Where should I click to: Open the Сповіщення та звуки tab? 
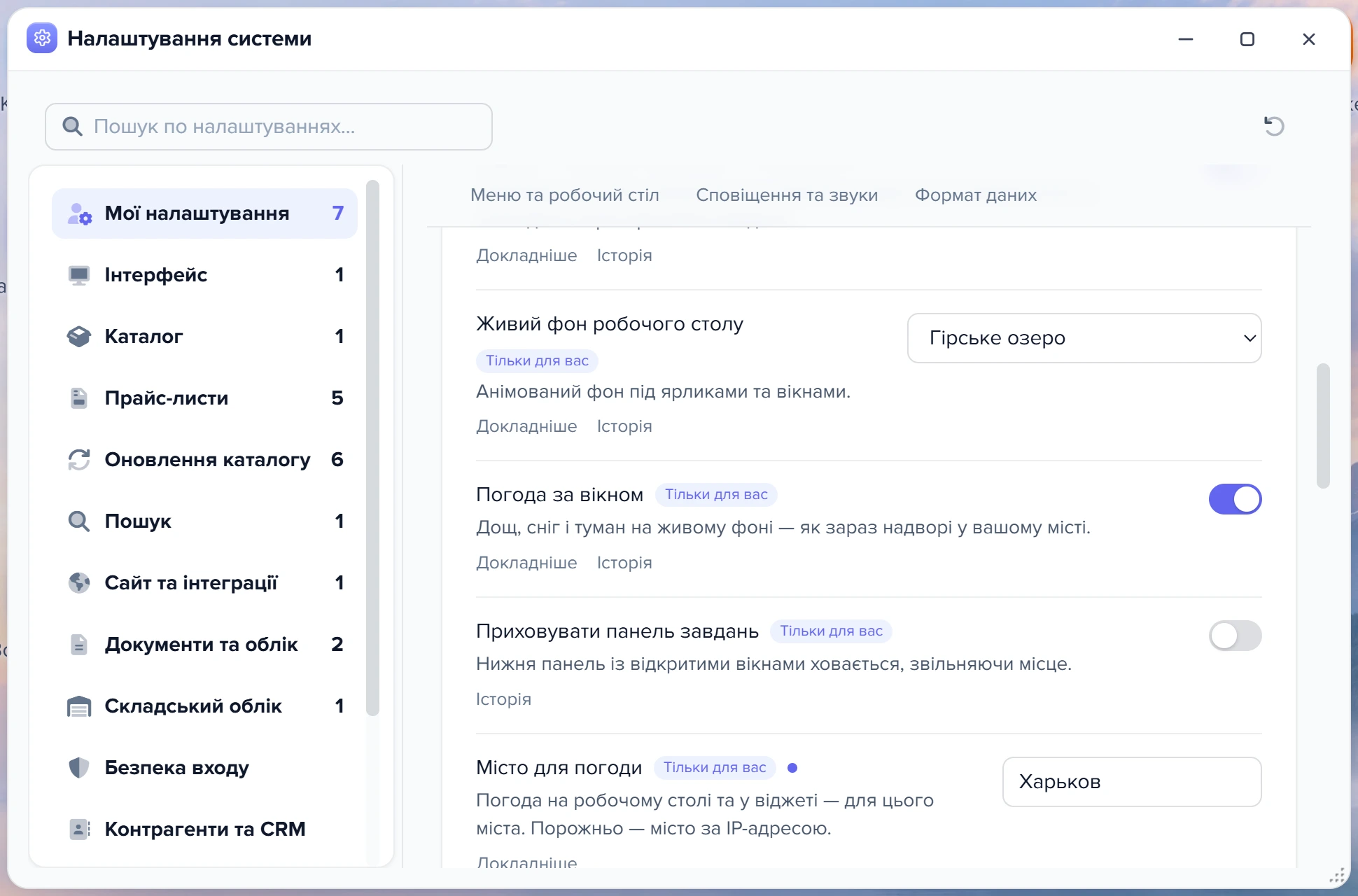tap(787, 195)
